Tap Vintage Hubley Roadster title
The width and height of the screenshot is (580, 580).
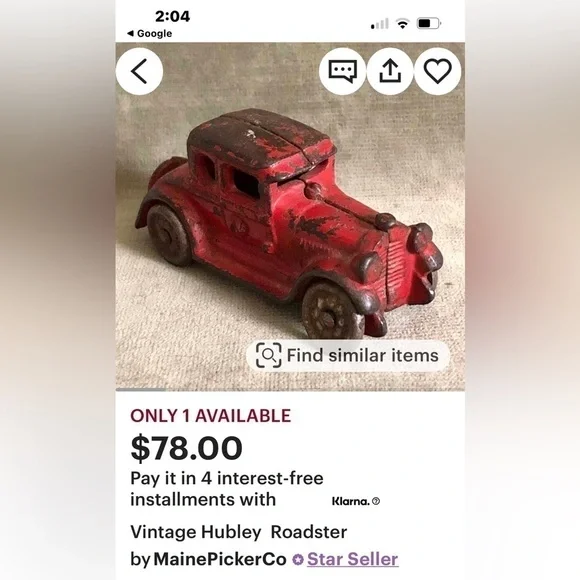(x=239, y=532)
